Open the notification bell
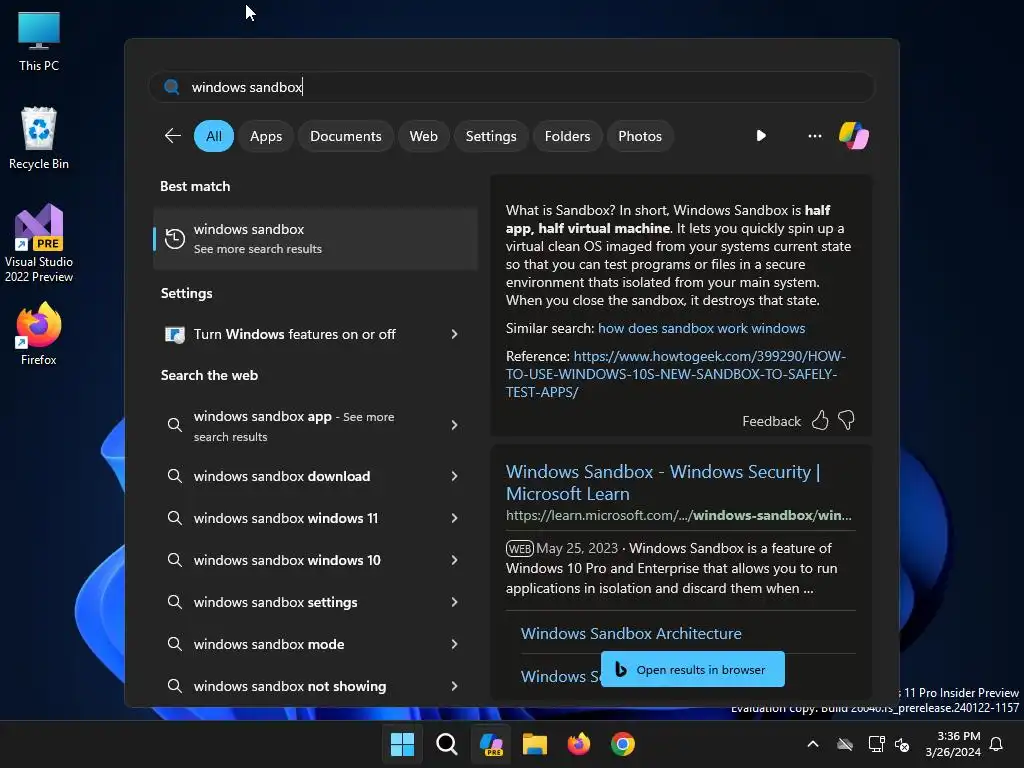This screenshot has width=1024, height=768. [x=996, y=744]
